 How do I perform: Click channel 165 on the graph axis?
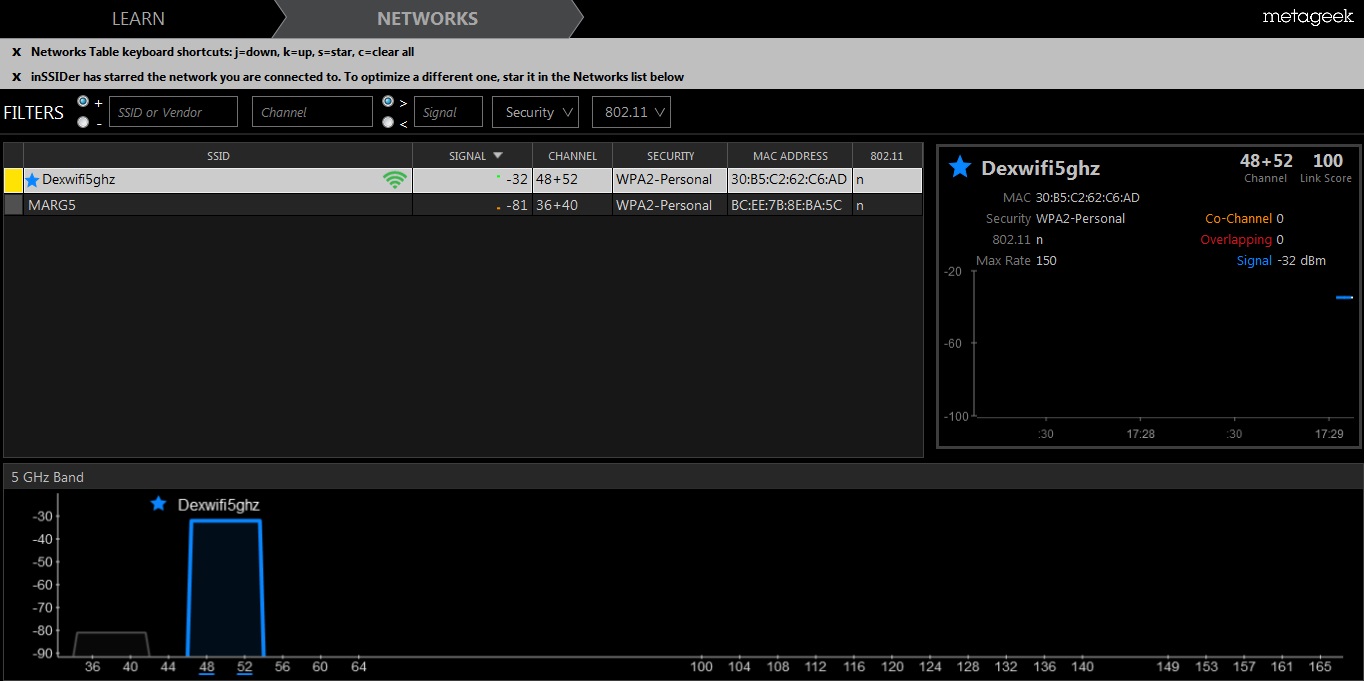(x=1320, y=667)
